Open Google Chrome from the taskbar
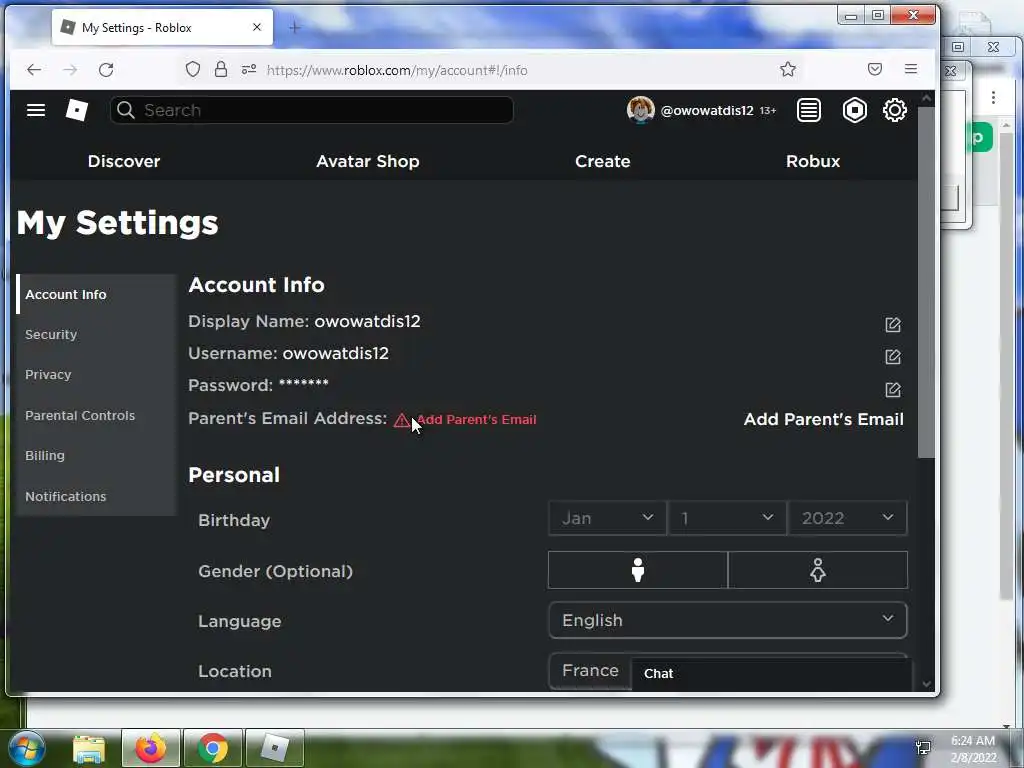The height and width of the screenshot is (768, 1024). point(213,748)
